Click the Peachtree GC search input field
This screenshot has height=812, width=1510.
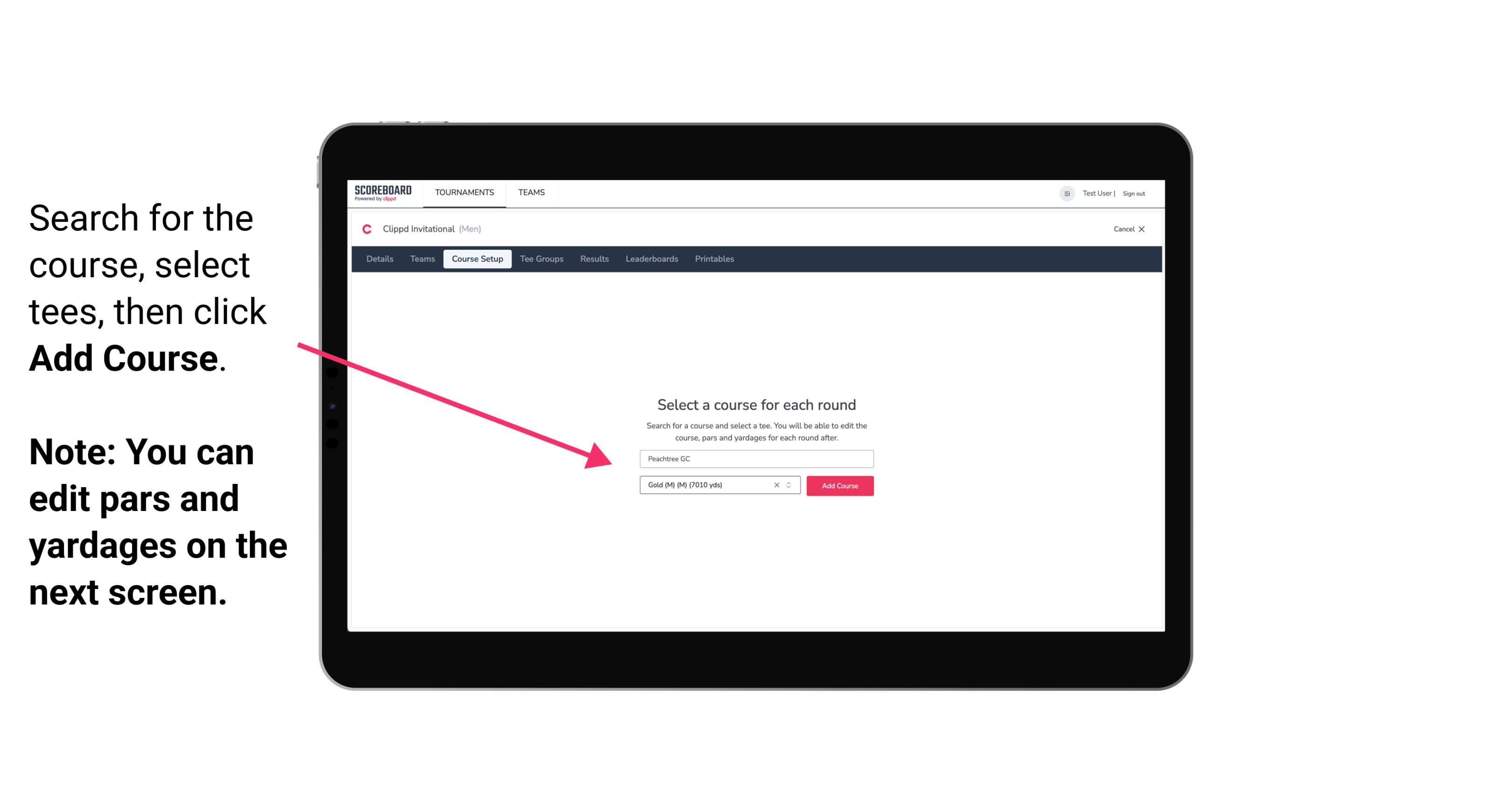click(755, 457)
